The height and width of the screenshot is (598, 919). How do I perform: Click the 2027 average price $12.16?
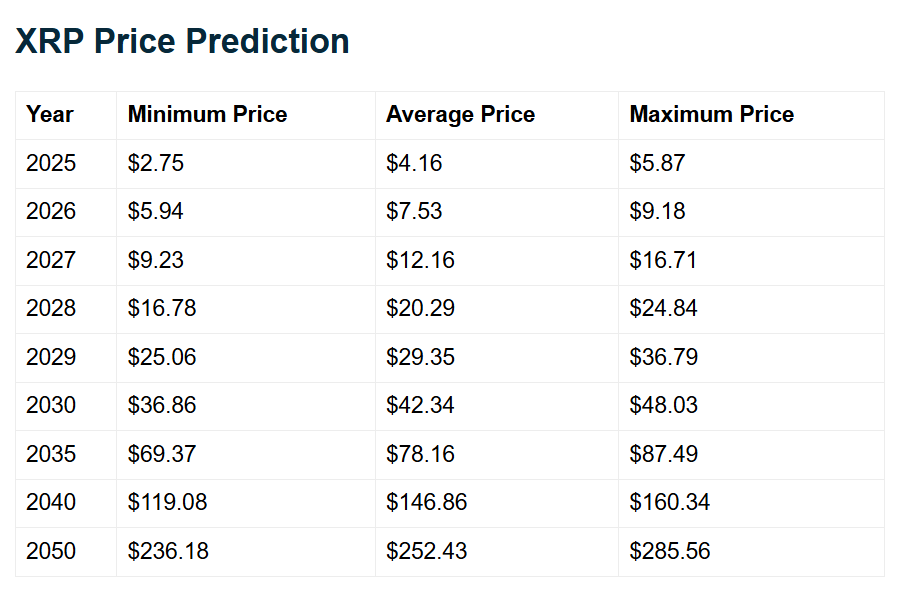(420, 260)
